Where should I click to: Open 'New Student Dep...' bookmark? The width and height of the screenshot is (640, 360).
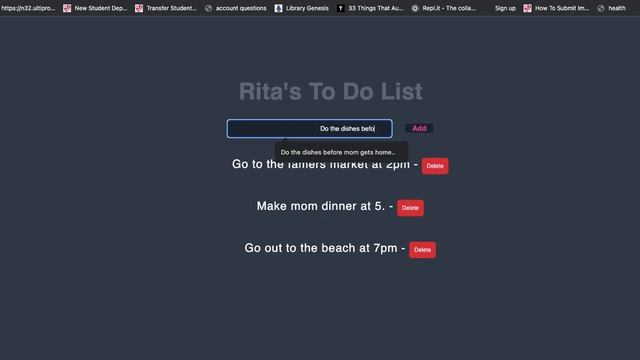pyautogui.click(x=95, y=8)
